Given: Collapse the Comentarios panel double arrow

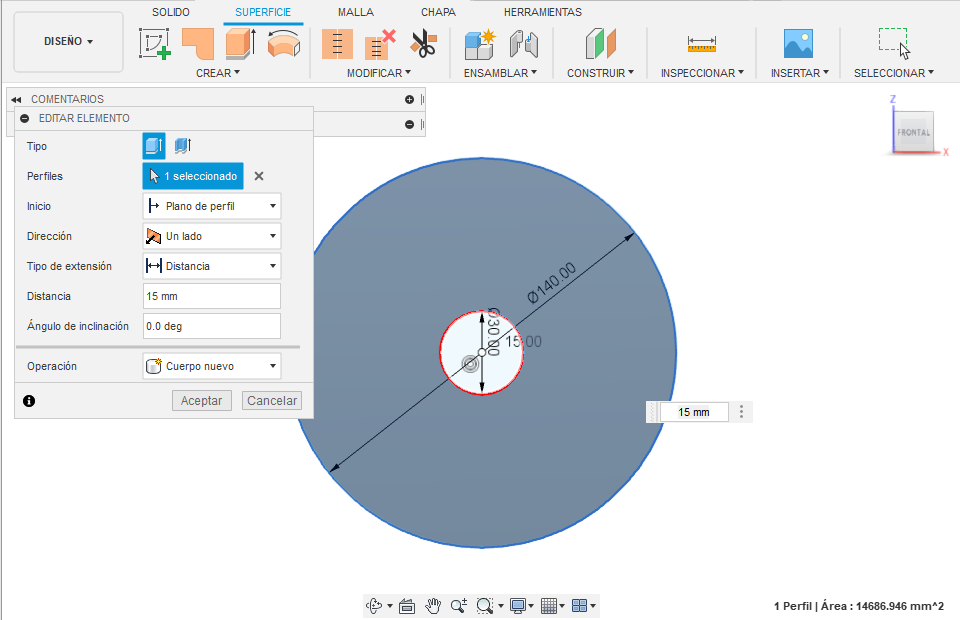Looking at the screenshot, I should click(16, 99).
